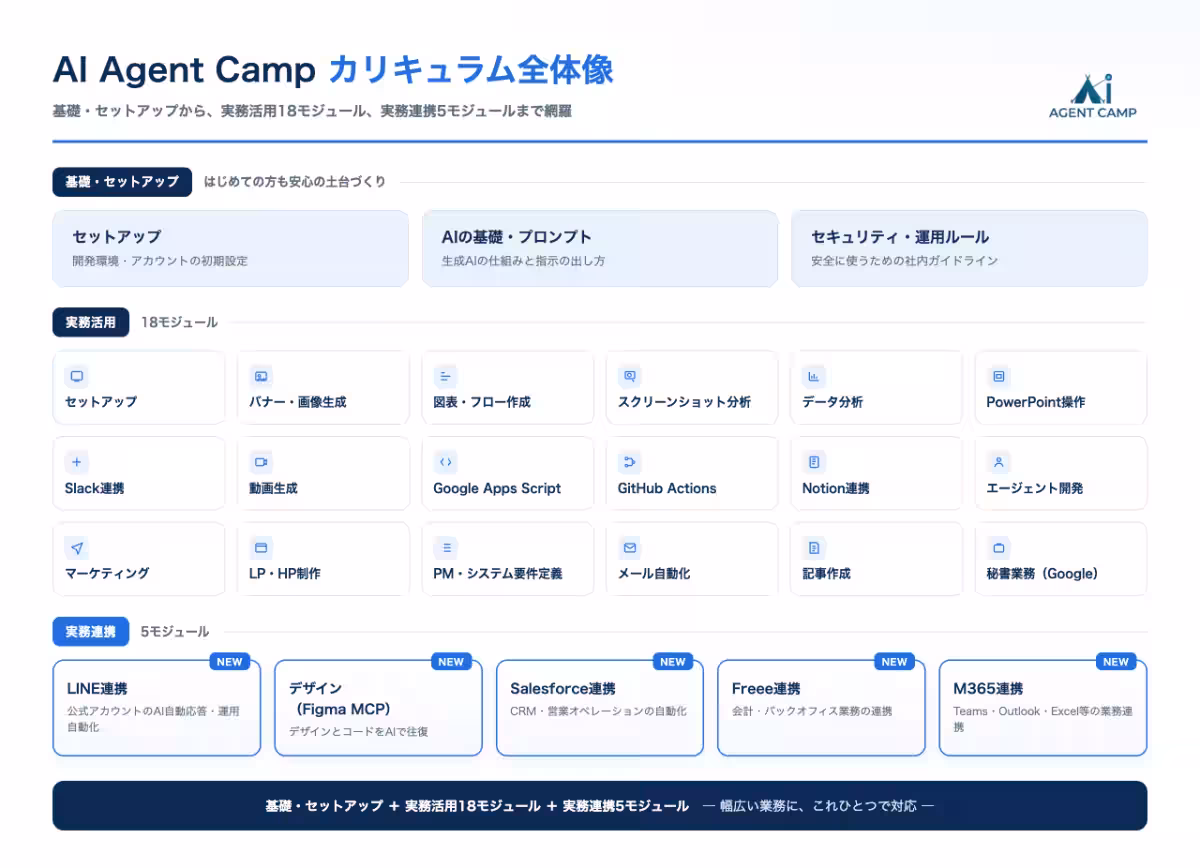The height and width of the screenshot is (868, 1200).
Task: Click the text Teams・Outlook・Excel等の業務連携
Action: 1043,719
